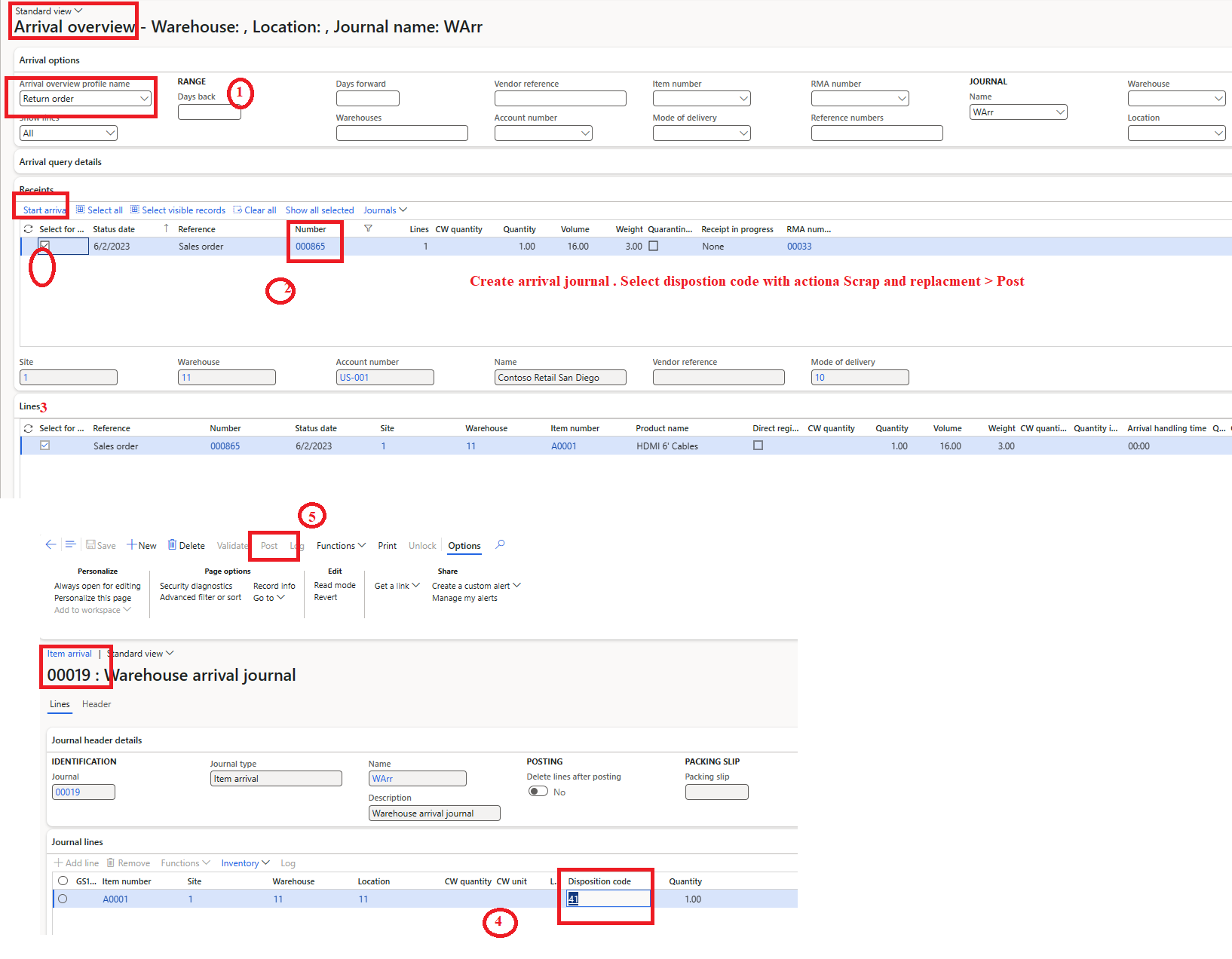
Task: Open the Inventory dropdown in Journal lines
Action: [244, 862]
